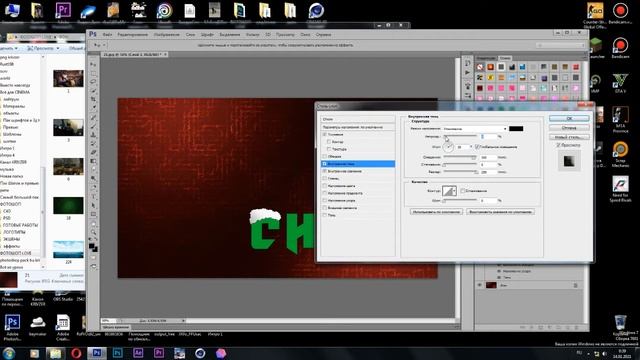Screen dimensions: 640x360
Task: Select the Gradient tool
Action: [x=93, y=161]
